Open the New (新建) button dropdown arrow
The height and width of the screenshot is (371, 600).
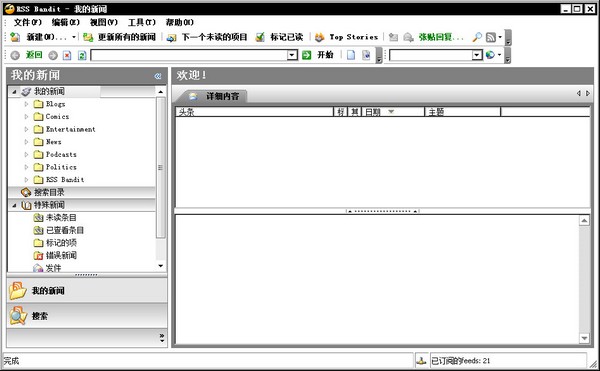[74, 37]
